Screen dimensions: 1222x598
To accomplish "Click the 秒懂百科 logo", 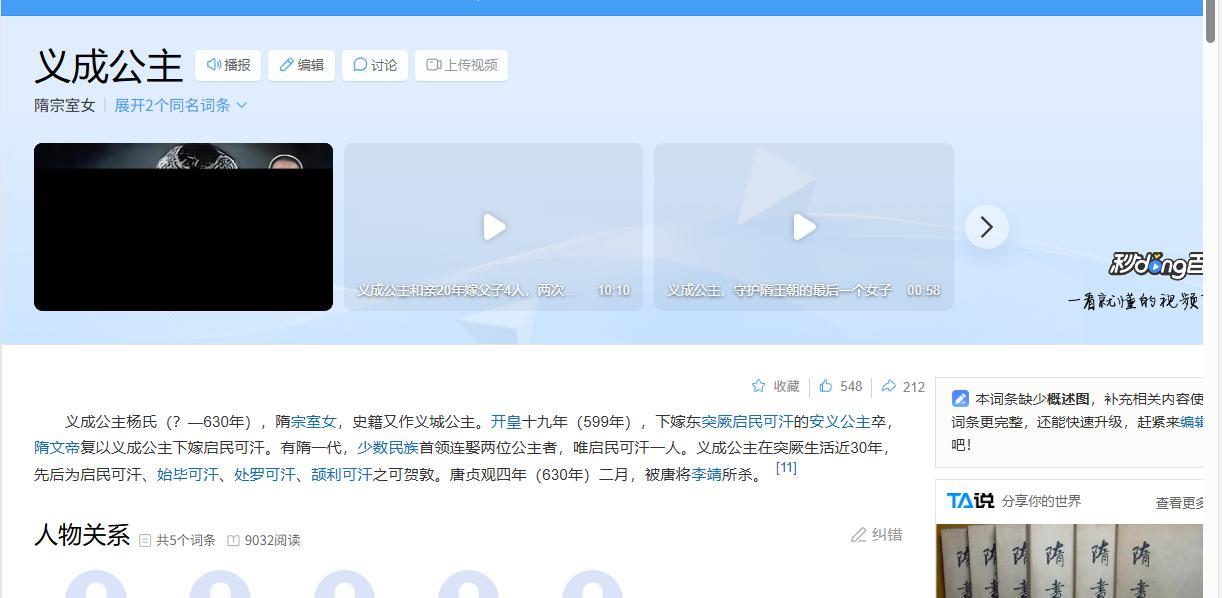I will [x=1155, y=264].
